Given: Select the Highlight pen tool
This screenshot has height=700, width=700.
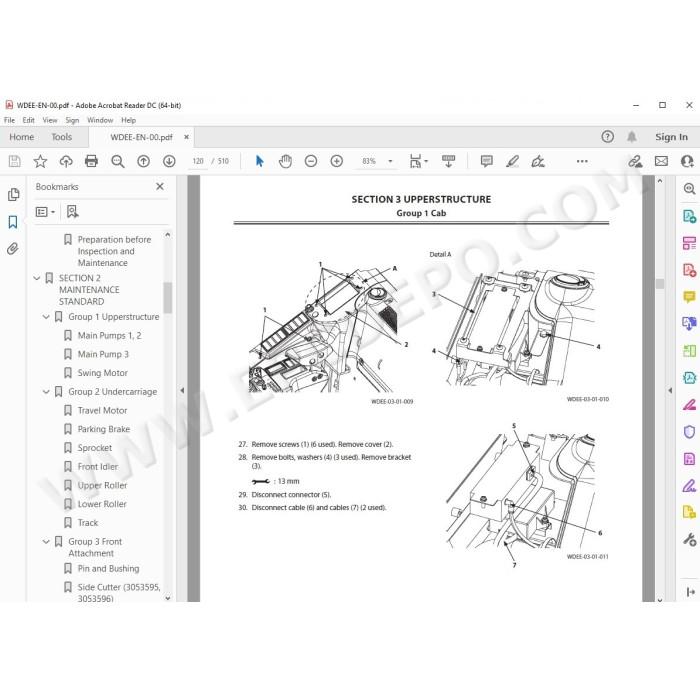Looking at the screenshot, I should point(512,161).
